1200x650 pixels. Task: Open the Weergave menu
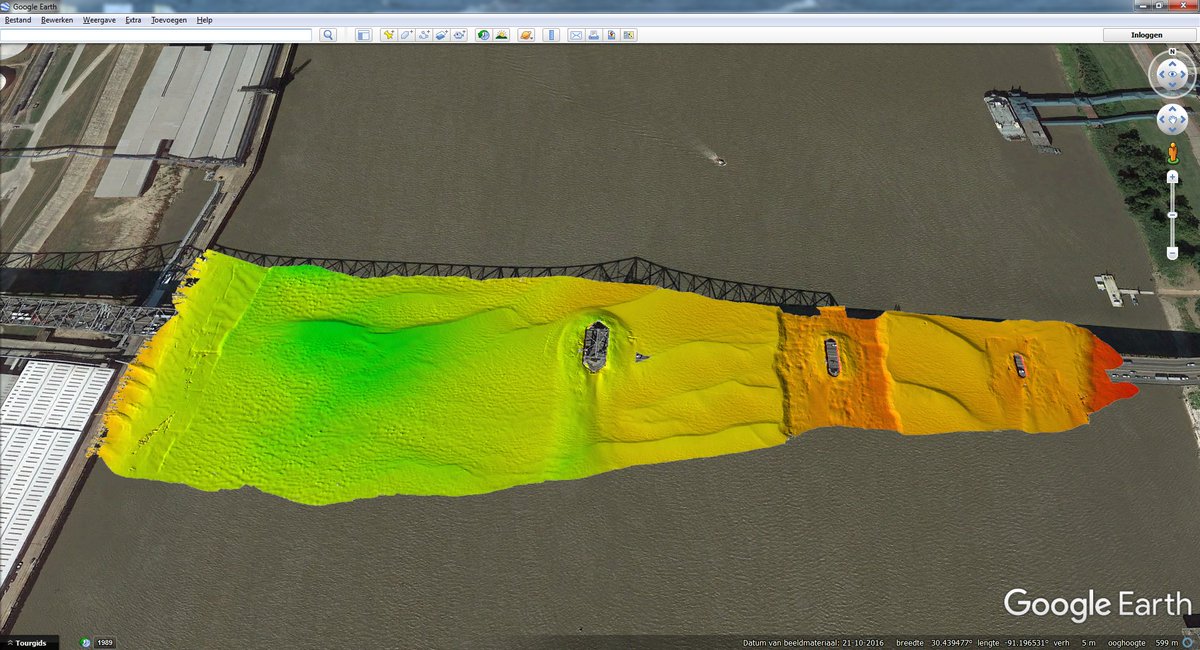coord(98,20)
